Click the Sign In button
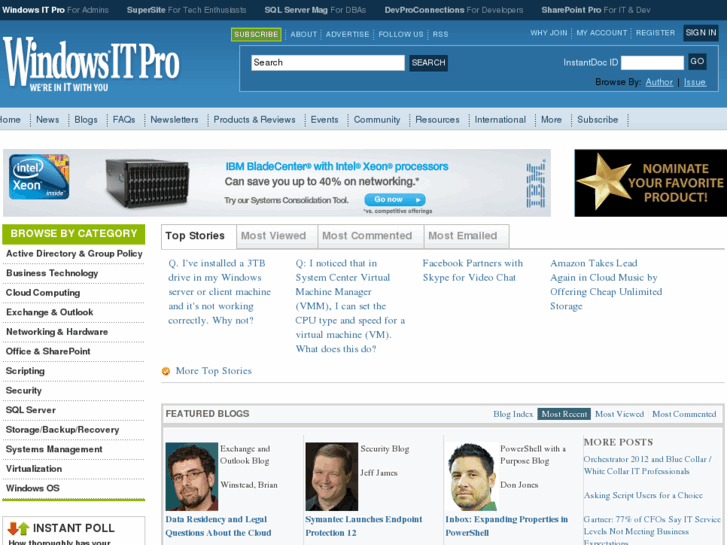 point(701,33)
